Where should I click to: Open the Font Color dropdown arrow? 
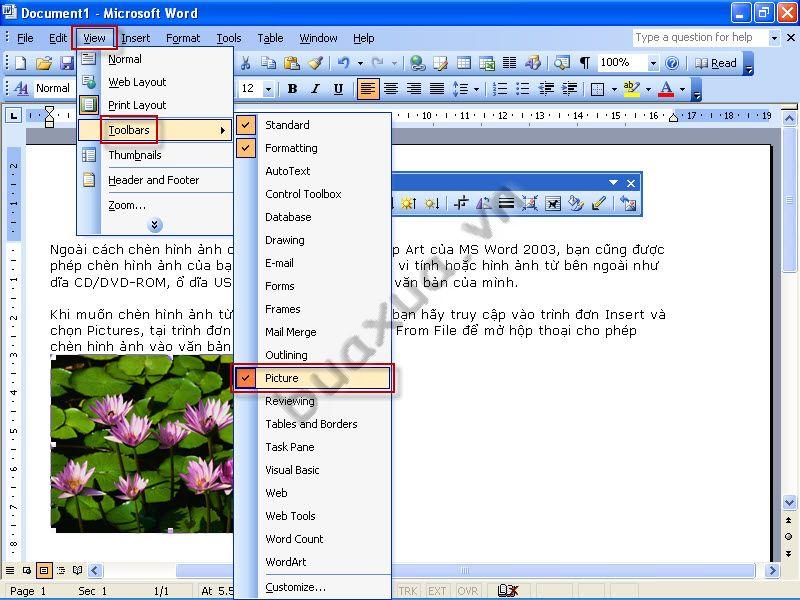[x=682, y=89]
